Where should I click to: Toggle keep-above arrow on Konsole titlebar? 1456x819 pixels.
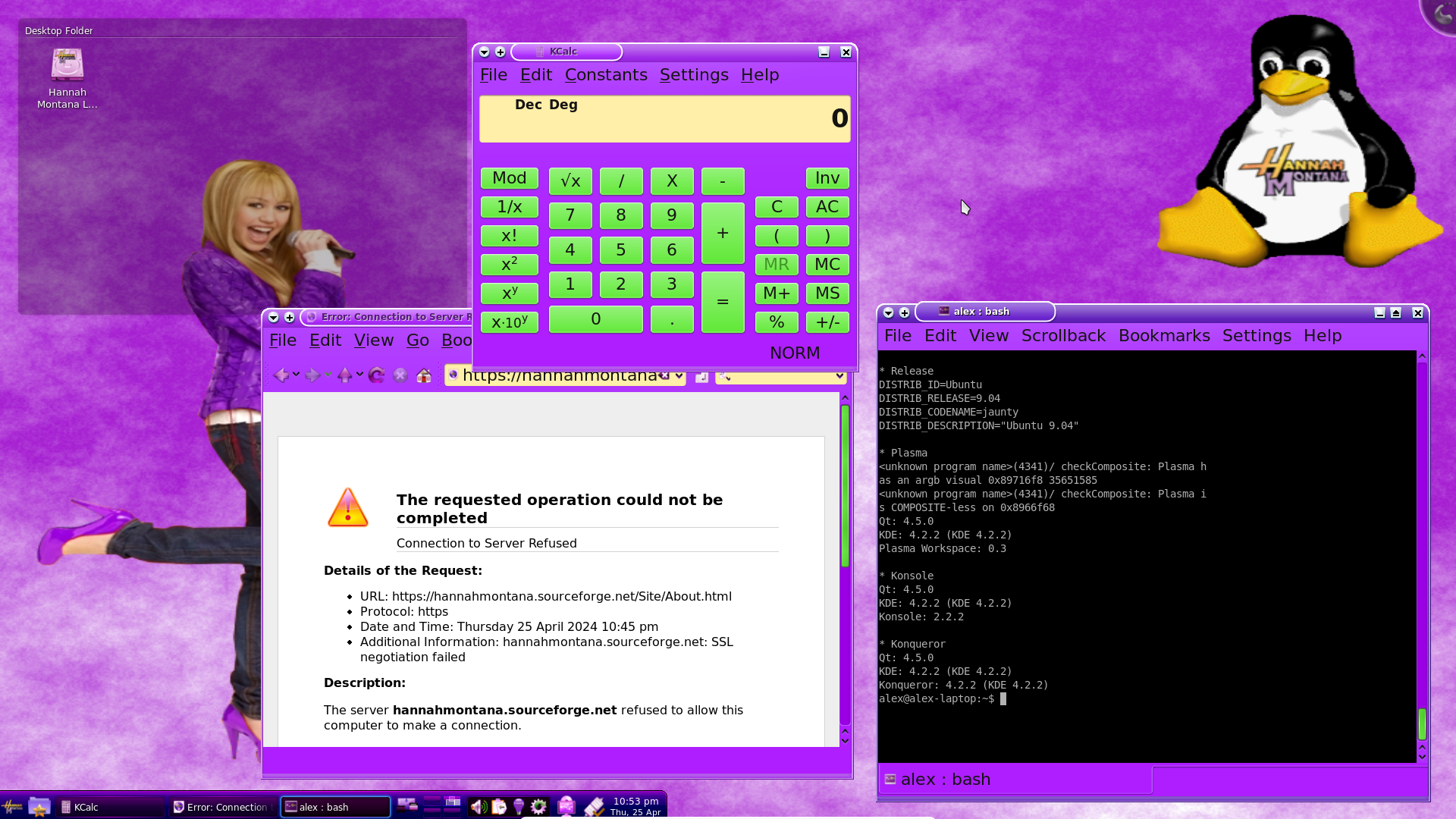pyautogui.click(x=1396, y=313)
